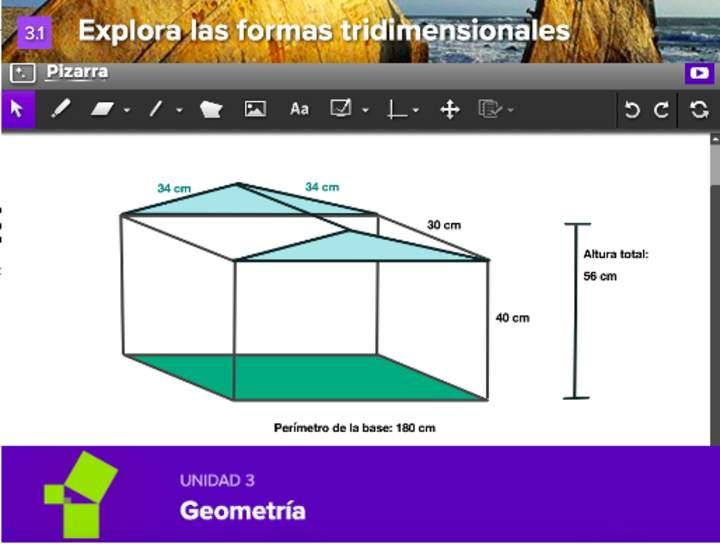Expand the line tool dropdown arrow
Image resolution: width=720 pixels, height=544 pixels.
(x=179, y=111)
